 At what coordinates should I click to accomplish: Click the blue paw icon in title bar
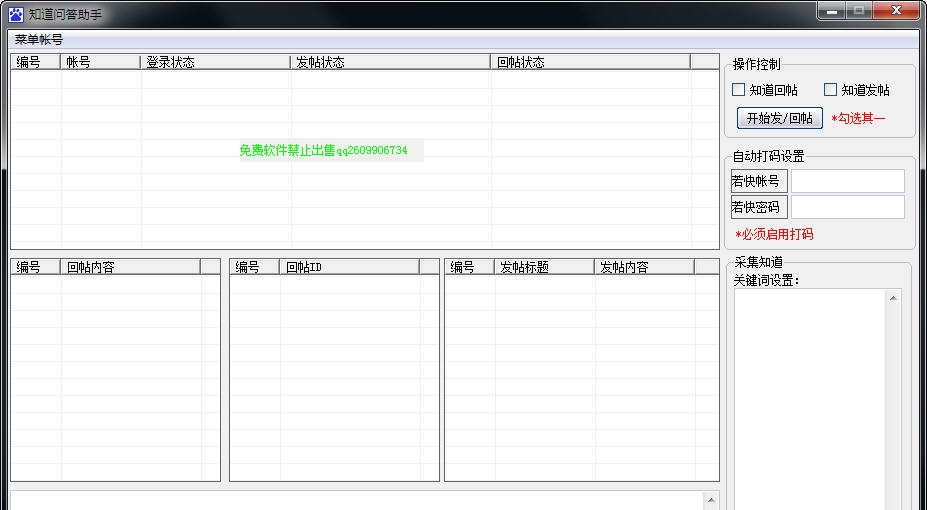16,14
